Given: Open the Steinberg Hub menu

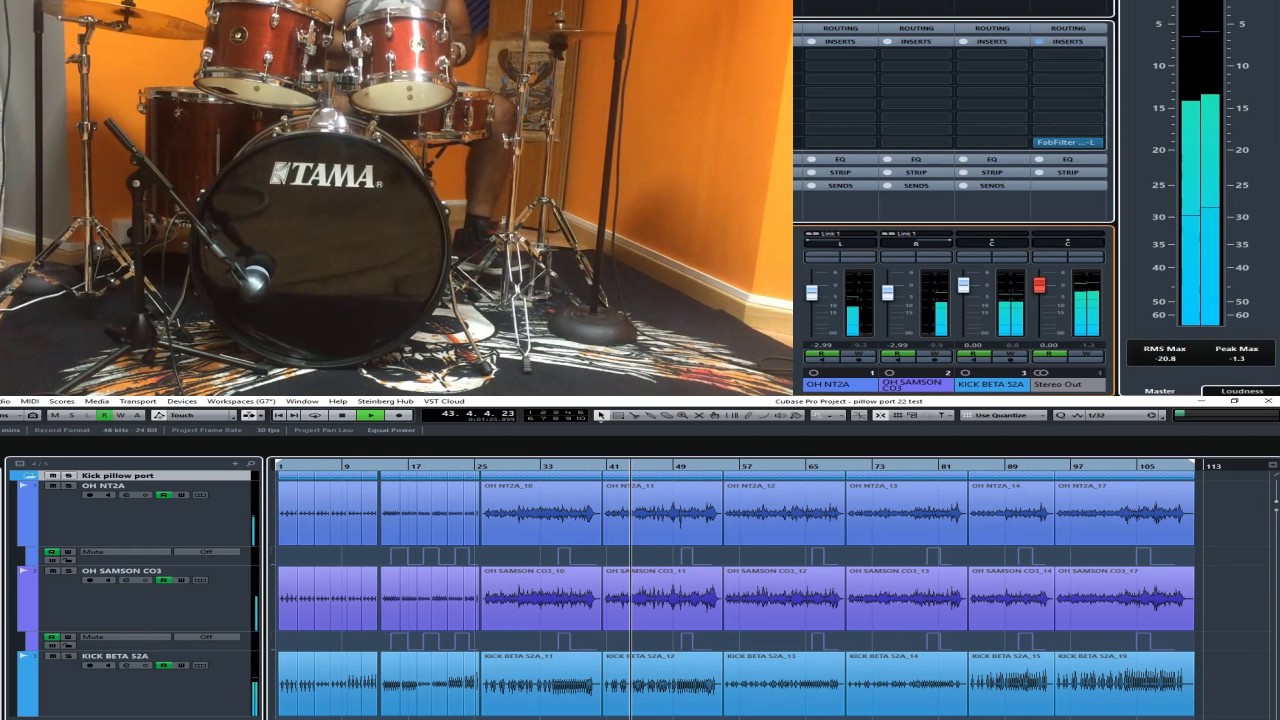Looking at the screenshot, I should (385, 401).
